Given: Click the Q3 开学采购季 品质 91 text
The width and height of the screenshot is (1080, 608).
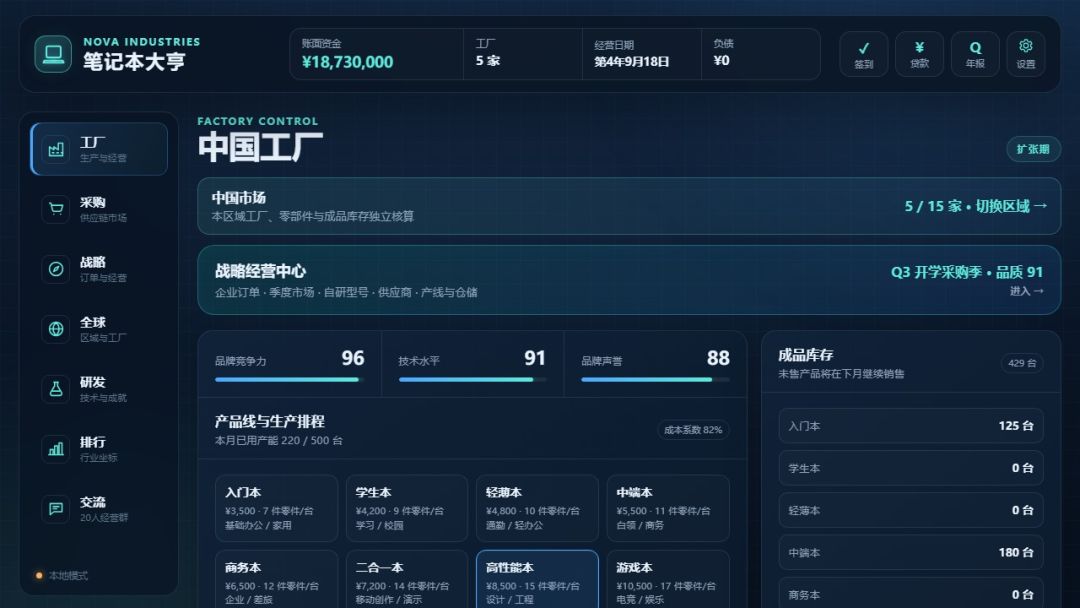Looking at the screenshot, I should 967,272.
